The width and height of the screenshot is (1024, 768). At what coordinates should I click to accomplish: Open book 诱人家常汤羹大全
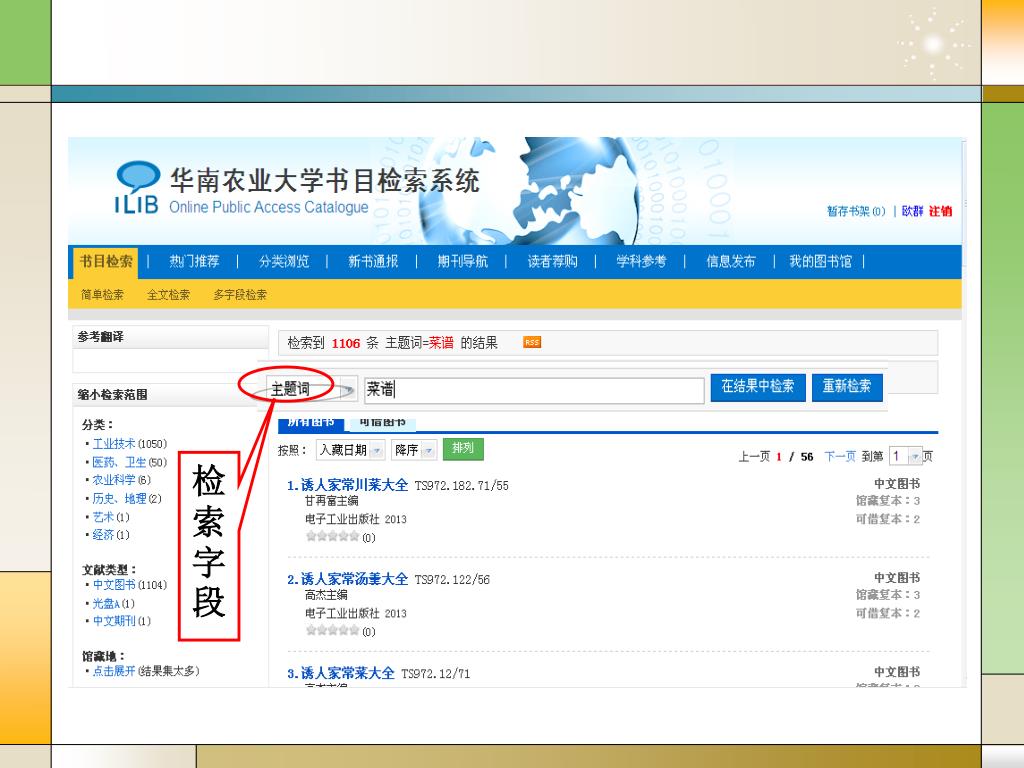[x=354, y=579]
